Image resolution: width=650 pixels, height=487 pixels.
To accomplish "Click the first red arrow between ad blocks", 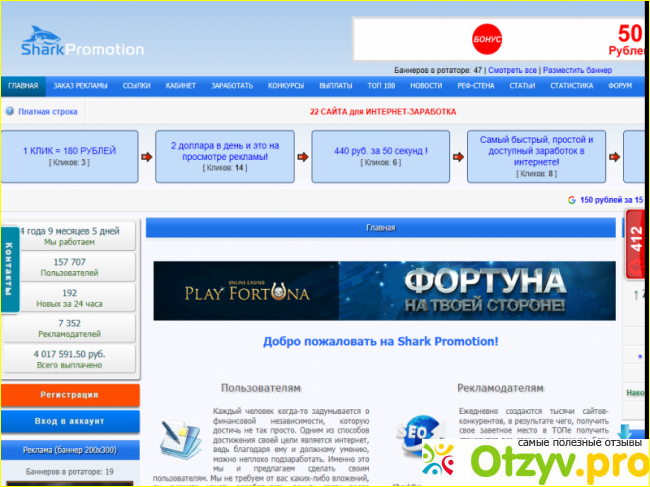I will coord(147,157).
